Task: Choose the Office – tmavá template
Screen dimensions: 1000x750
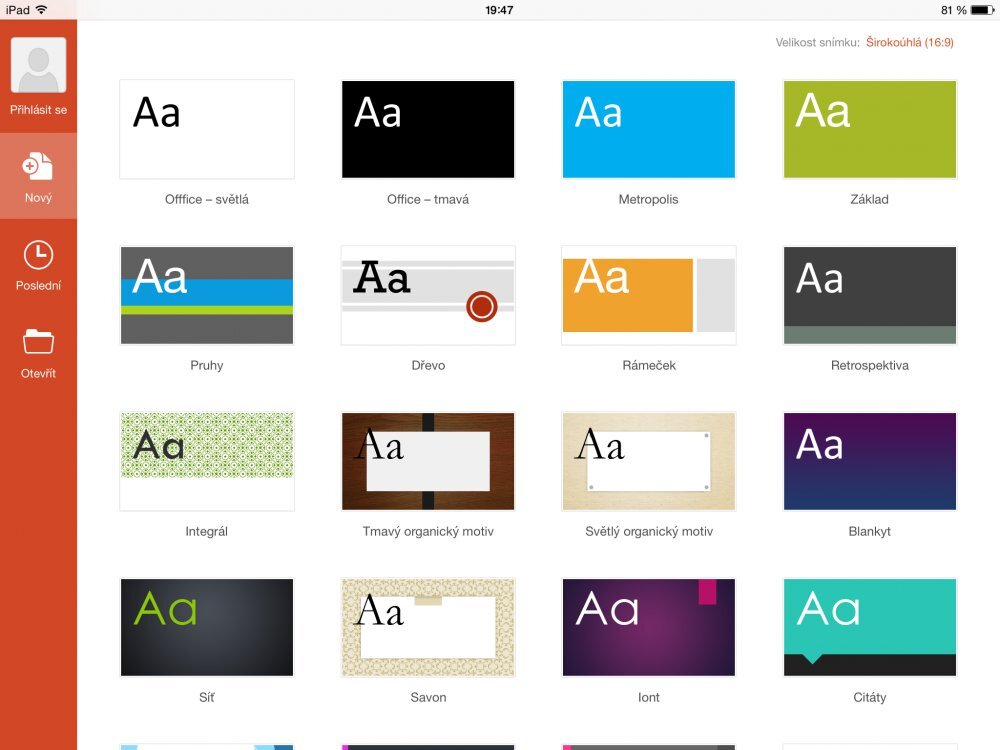Action: (x=427, y=128)
